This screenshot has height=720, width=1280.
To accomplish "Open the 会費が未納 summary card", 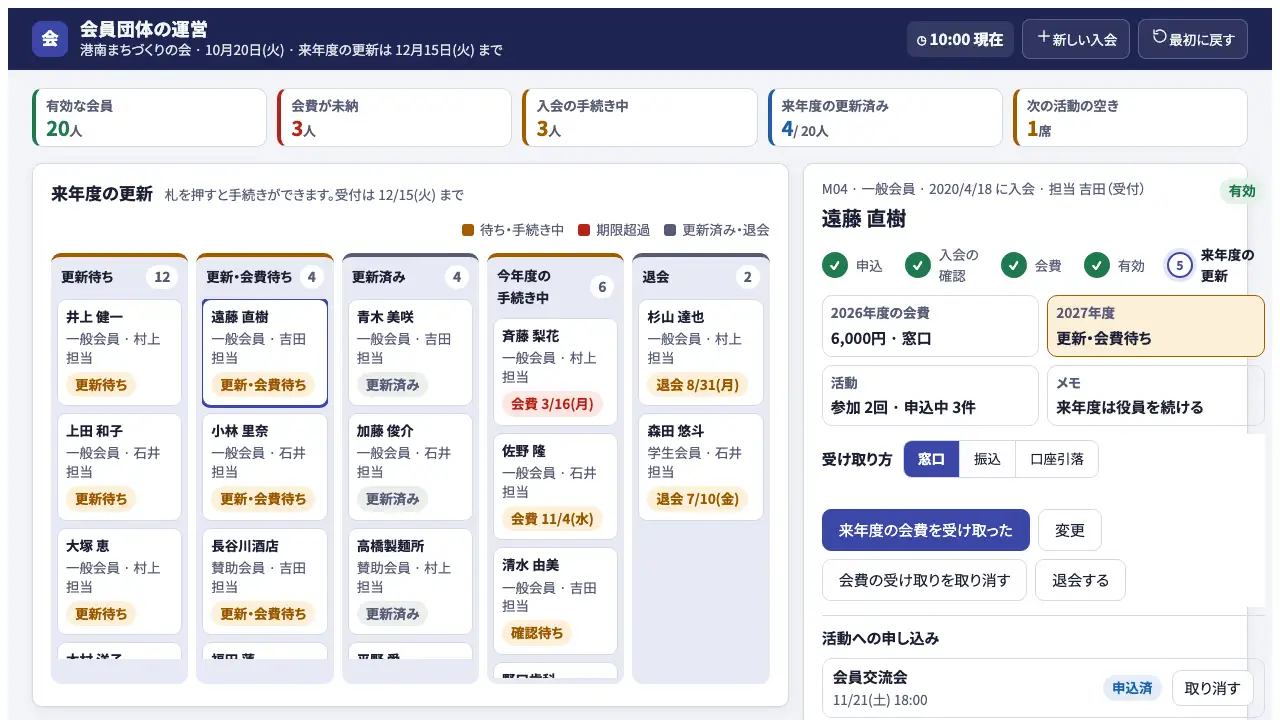I will (395, 118).
